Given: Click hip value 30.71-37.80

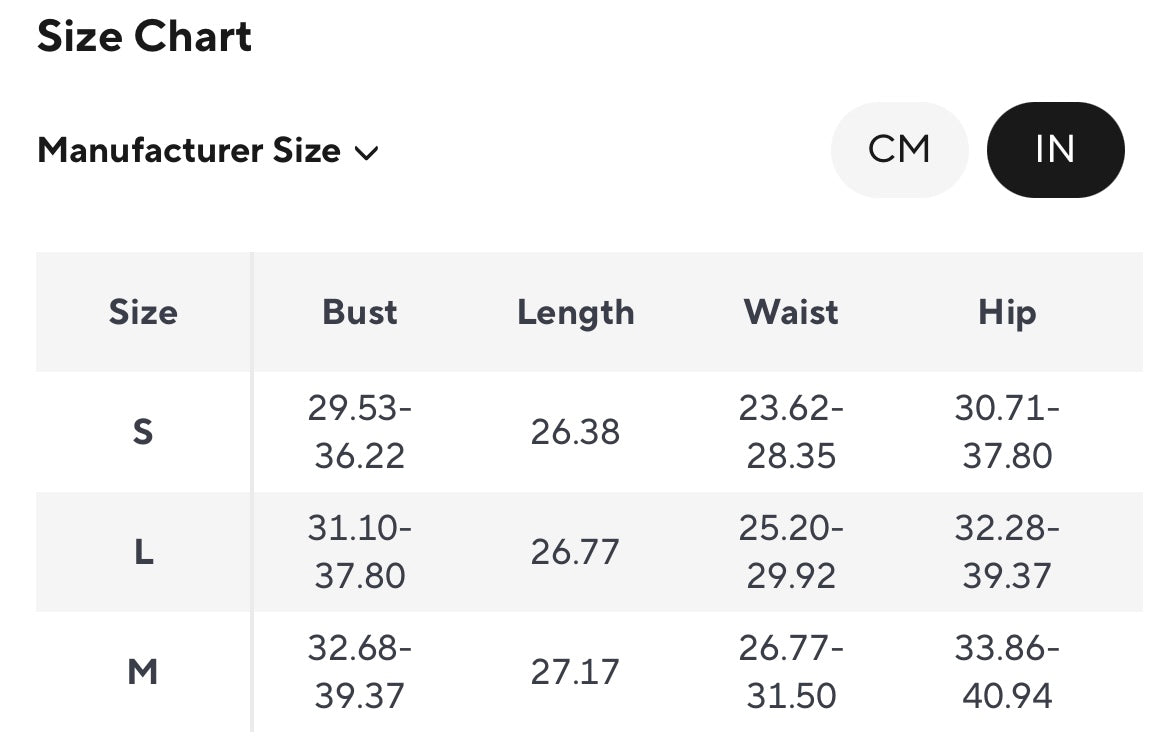Looking at the screenshot, I should 1007,432.
